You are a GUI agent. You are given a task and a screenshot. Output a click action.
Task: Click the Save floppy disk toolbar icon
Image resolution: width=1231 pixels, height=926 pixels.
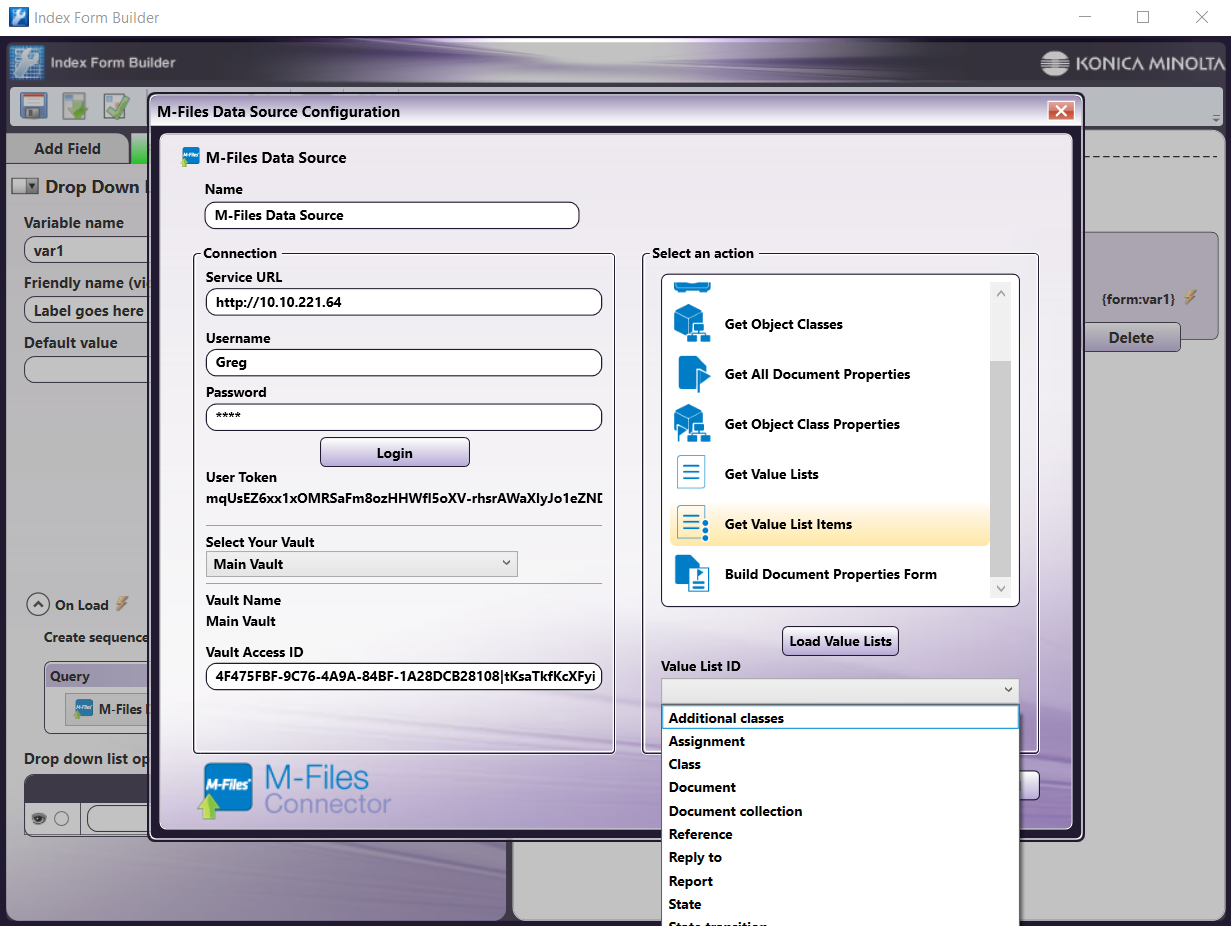pos(35,105)
